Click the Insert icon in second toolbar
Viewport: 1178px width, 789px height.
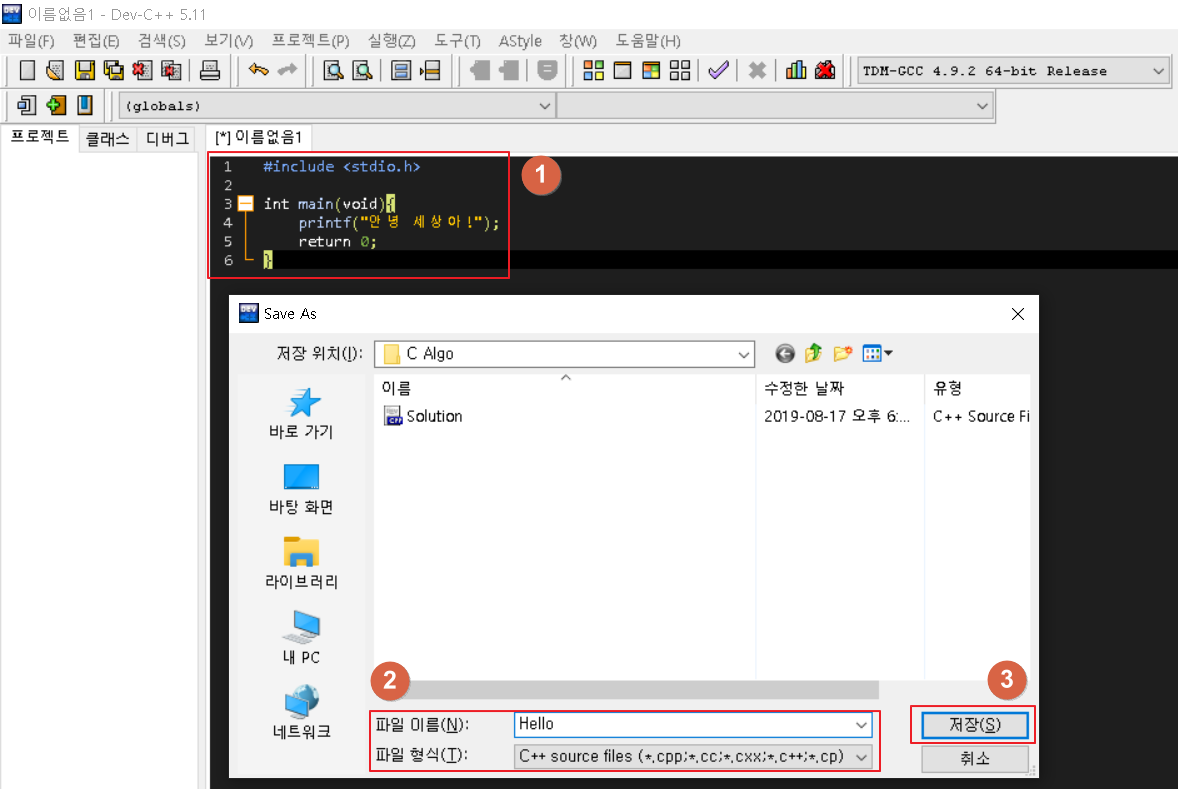click(26, 105)
